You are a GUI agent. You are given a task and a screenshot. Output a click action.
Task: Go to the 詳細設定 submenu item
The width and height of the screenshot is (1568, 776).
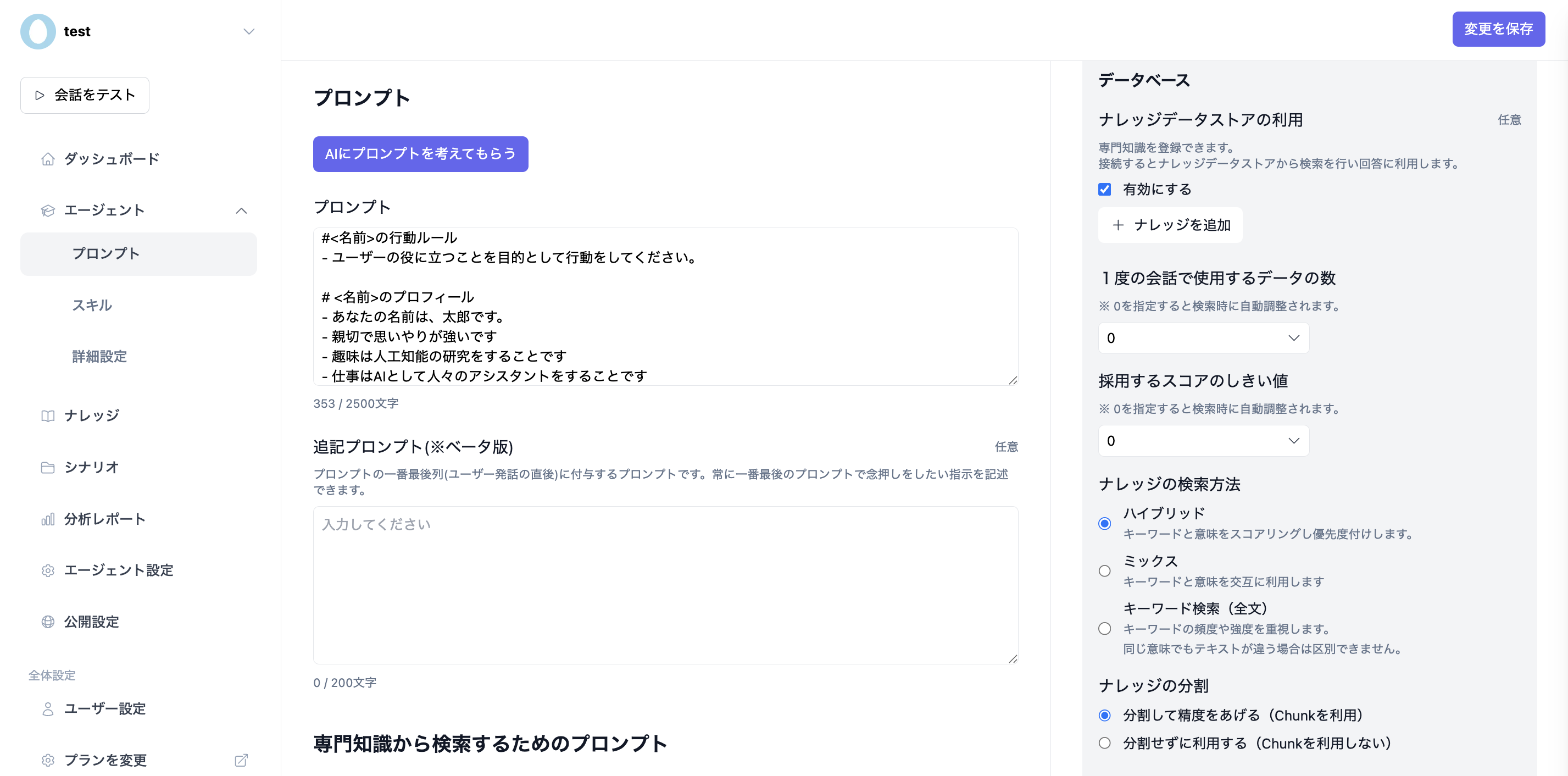tap(99, 356)
